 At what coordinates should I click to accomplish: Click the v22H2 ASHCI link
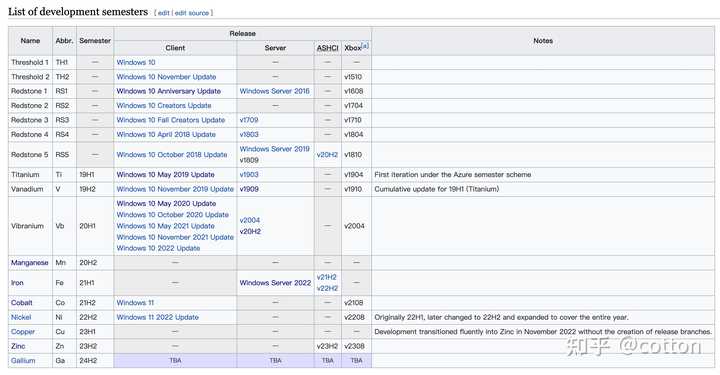327,288
